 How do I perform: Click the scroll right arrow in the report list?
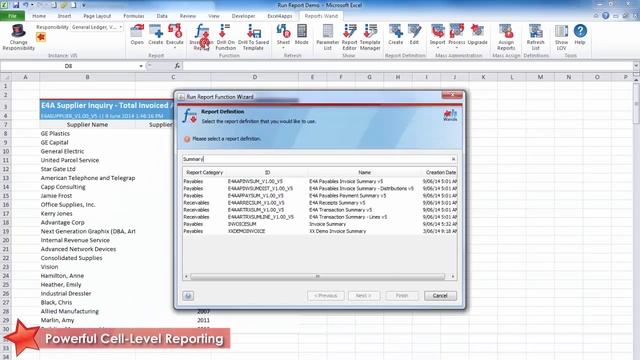(x=453, y=276)
